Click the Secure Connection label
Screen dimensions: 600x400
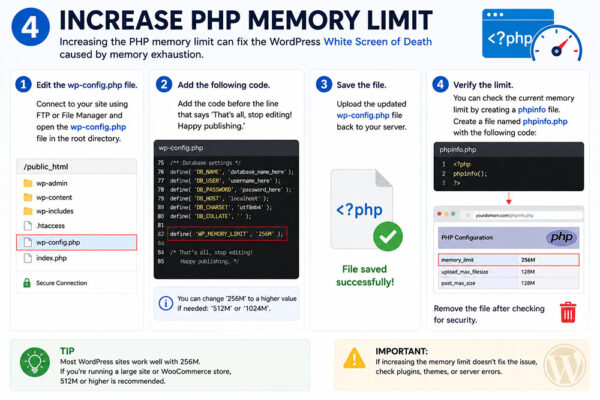click(x=62, y=283)
